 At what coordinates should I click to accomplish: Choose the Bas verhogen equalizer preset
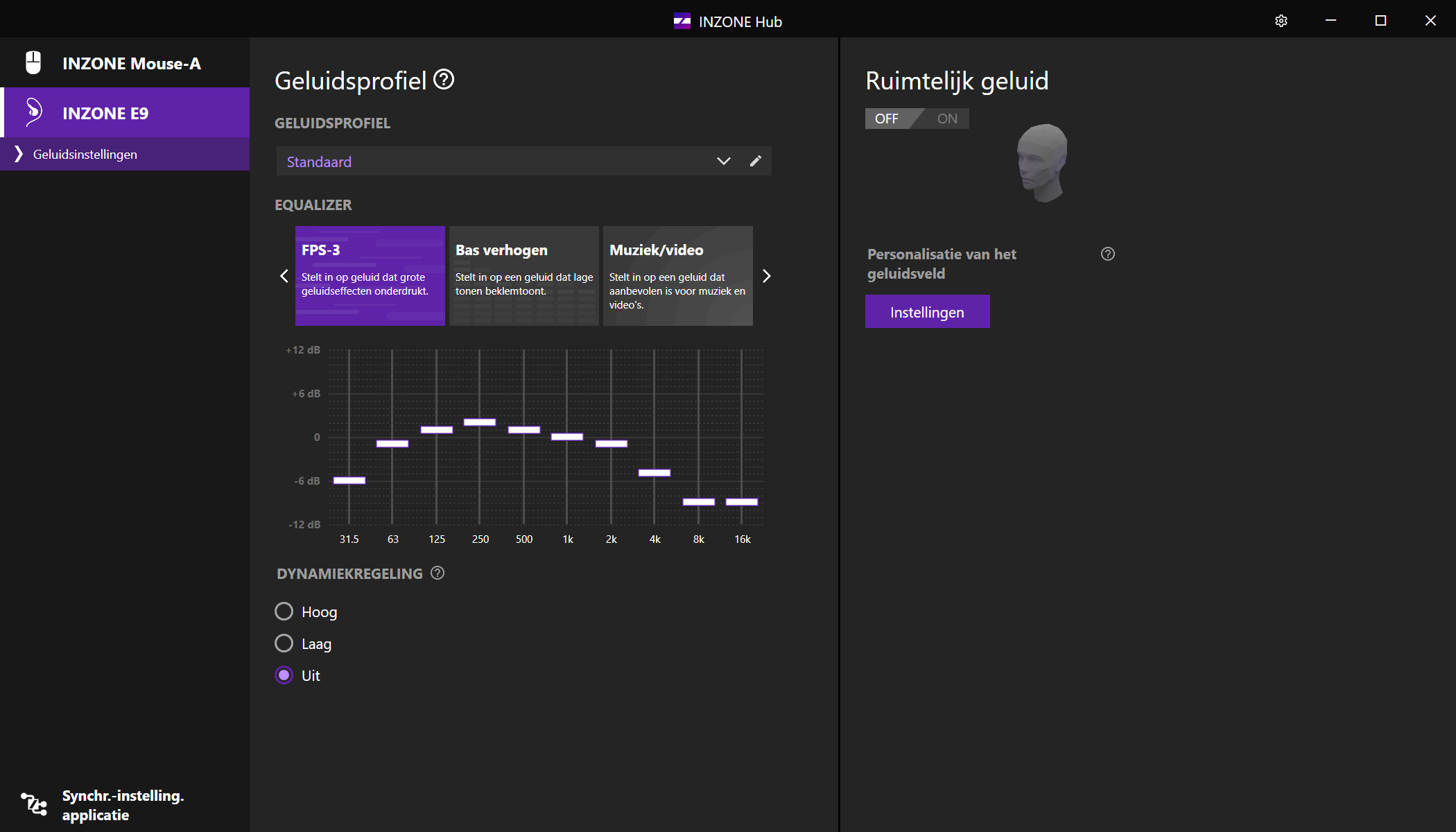[523, 275]
